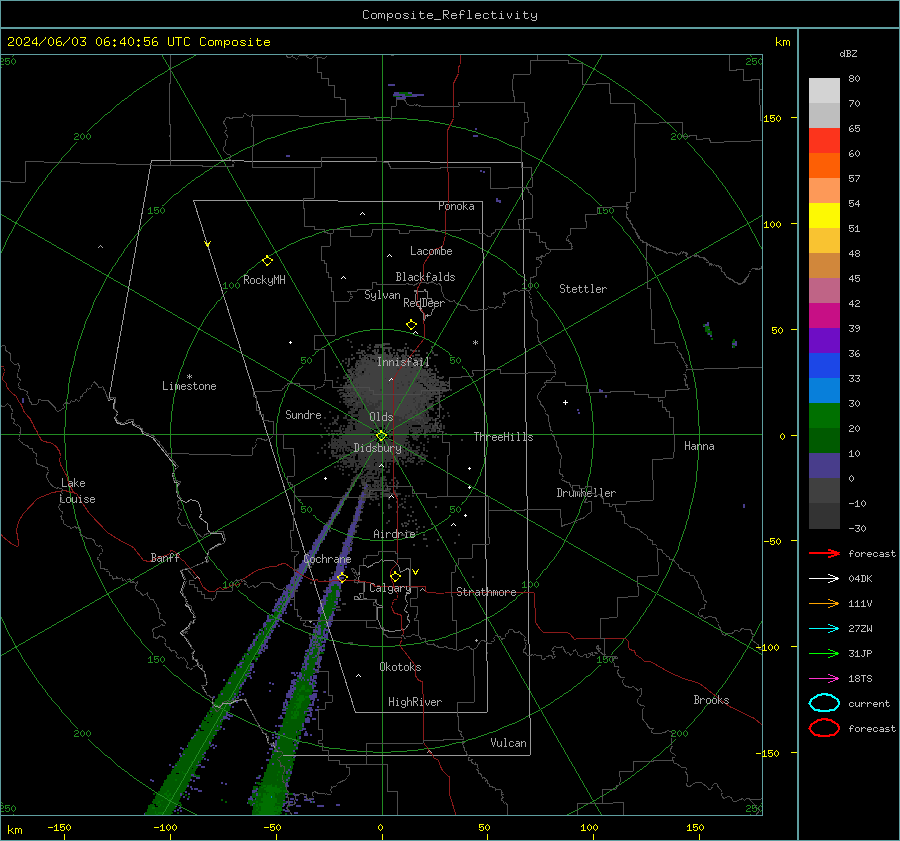This screenshot has width=900, height=841.
Task: Click the Sundre town label
Action: coord(303,415)
